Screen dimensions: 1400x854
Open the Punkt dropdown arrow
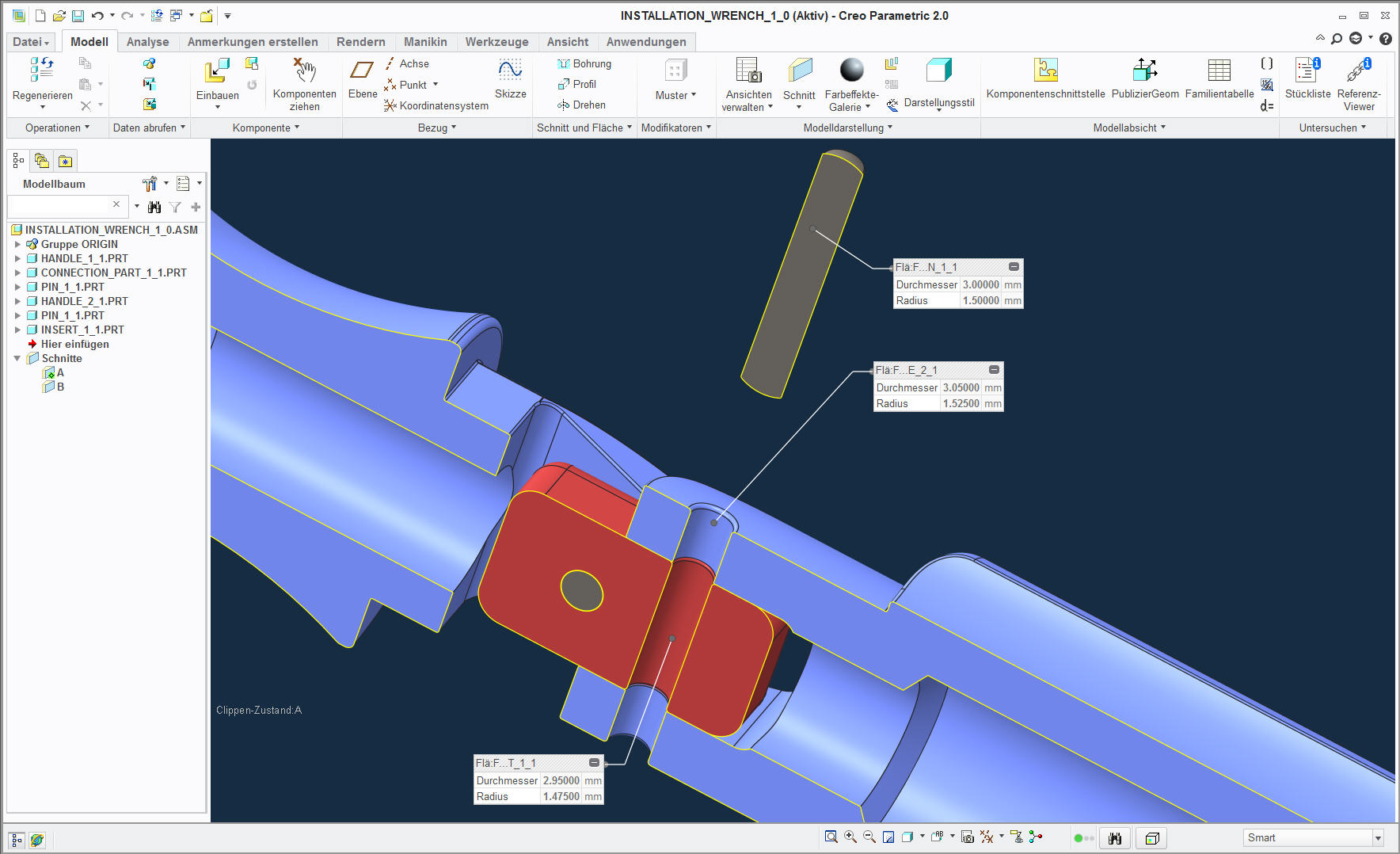point(436,85)
